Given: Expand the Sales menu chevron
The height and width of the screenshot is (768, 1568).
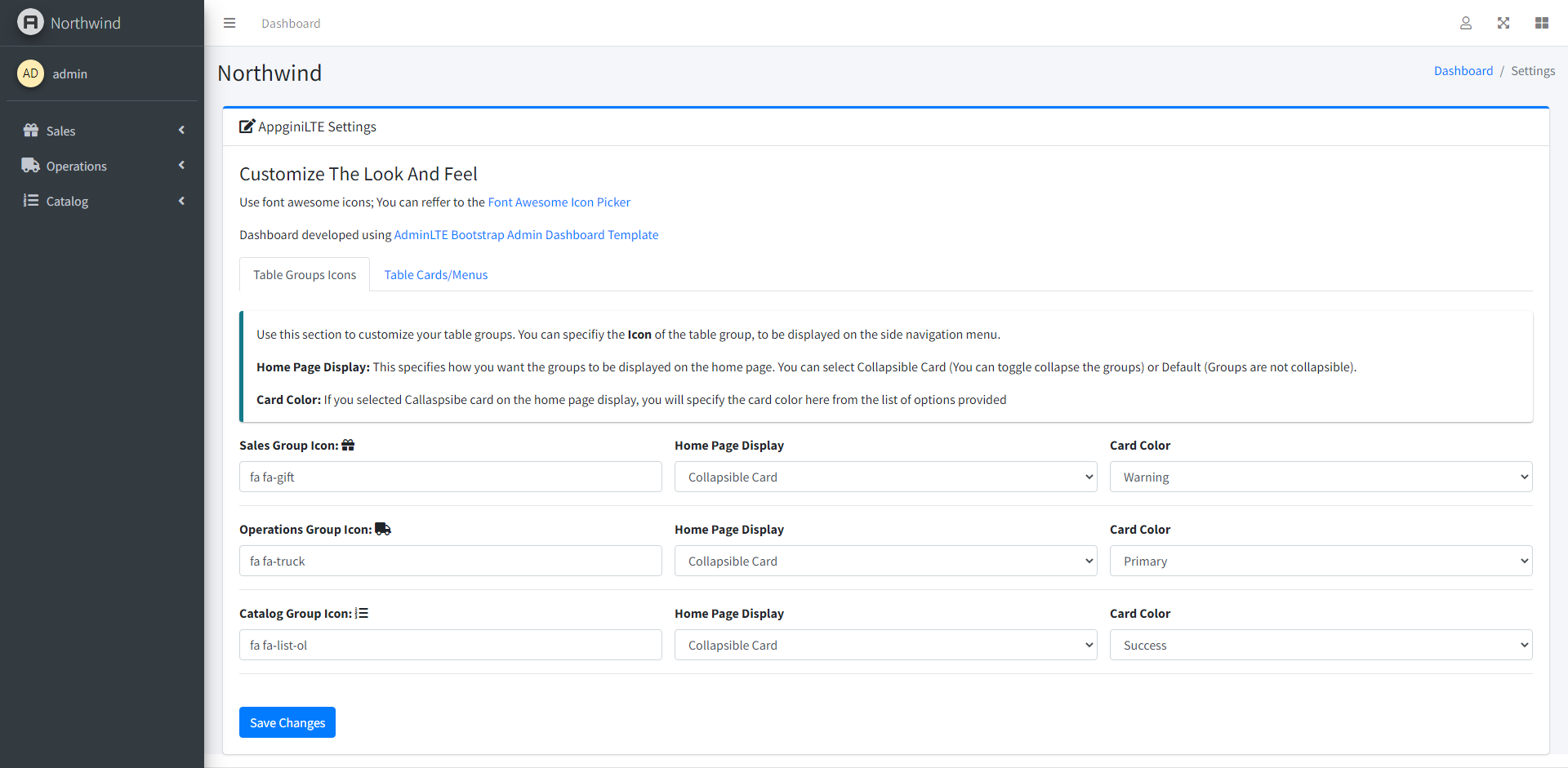Looking at the screenshot, I should click(x=181, y=131).
